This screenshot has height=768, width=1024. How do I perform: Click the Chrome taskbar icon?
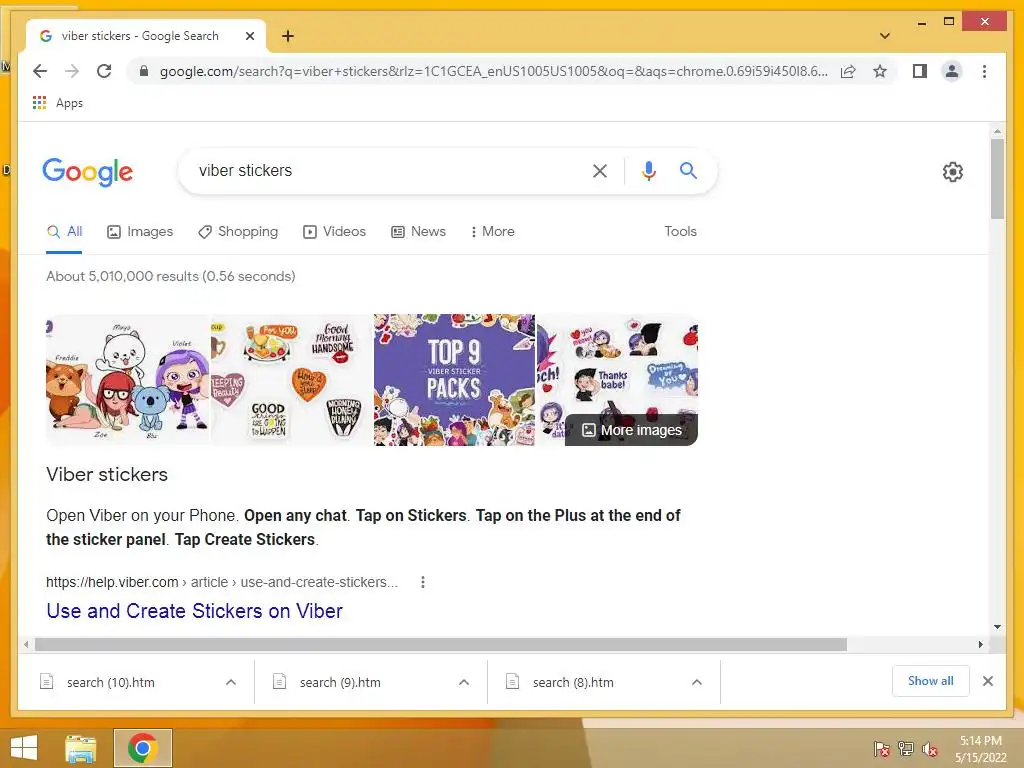[143, 748]
